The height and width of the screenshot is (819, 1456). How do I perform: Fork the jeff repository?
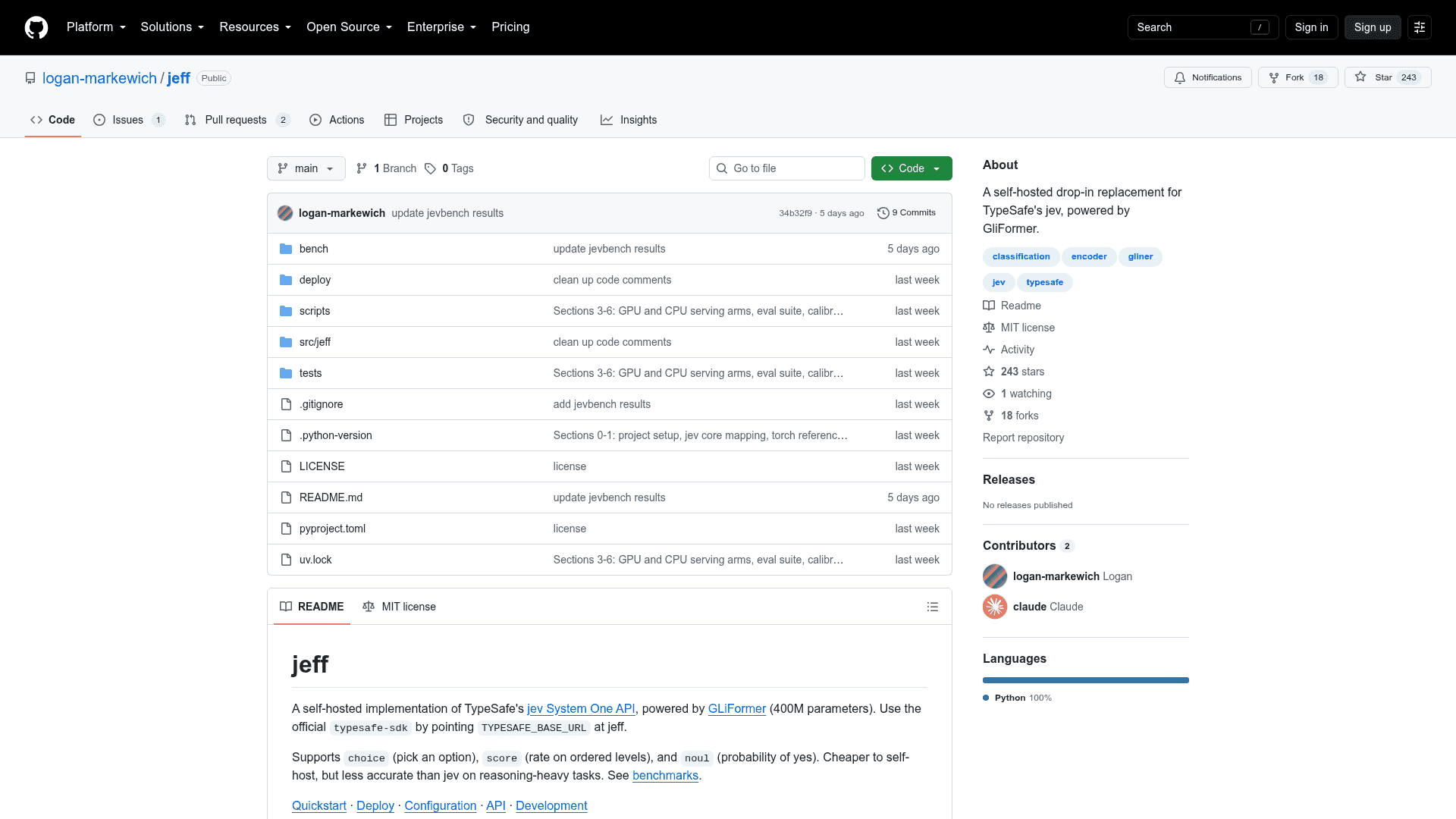(x=1298, y=77)
